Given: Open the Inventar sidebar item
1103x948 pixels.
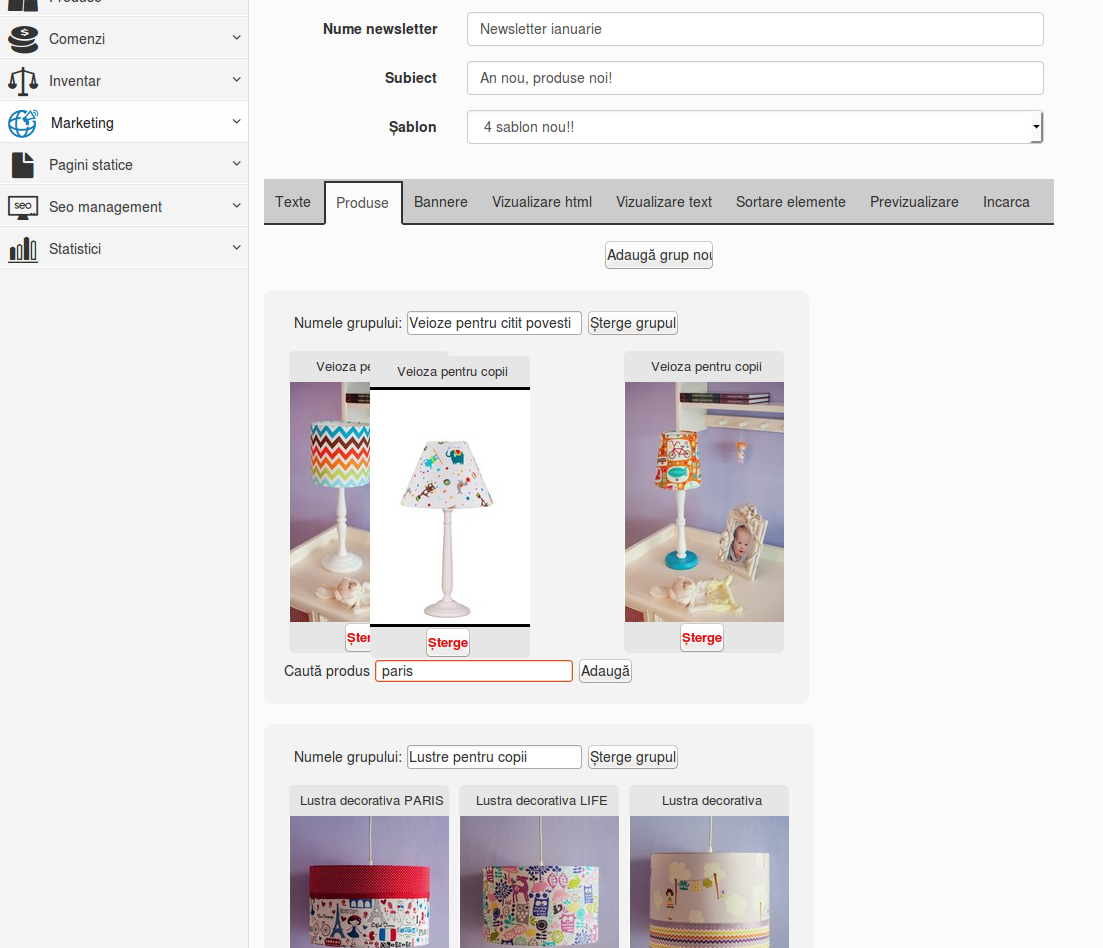Looking at the screenshot, I should pos(124,81).
